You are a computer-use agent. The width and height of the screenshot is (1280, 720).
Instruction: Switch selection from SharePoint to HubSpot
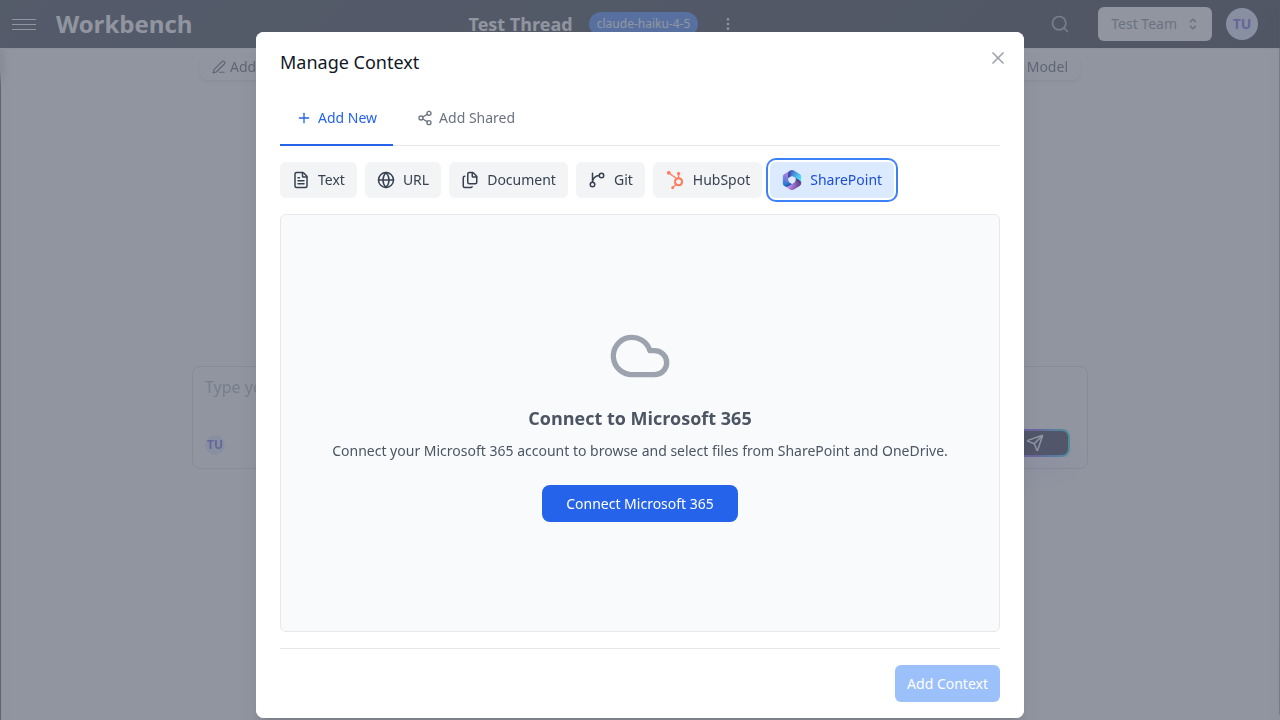(707, 179)
